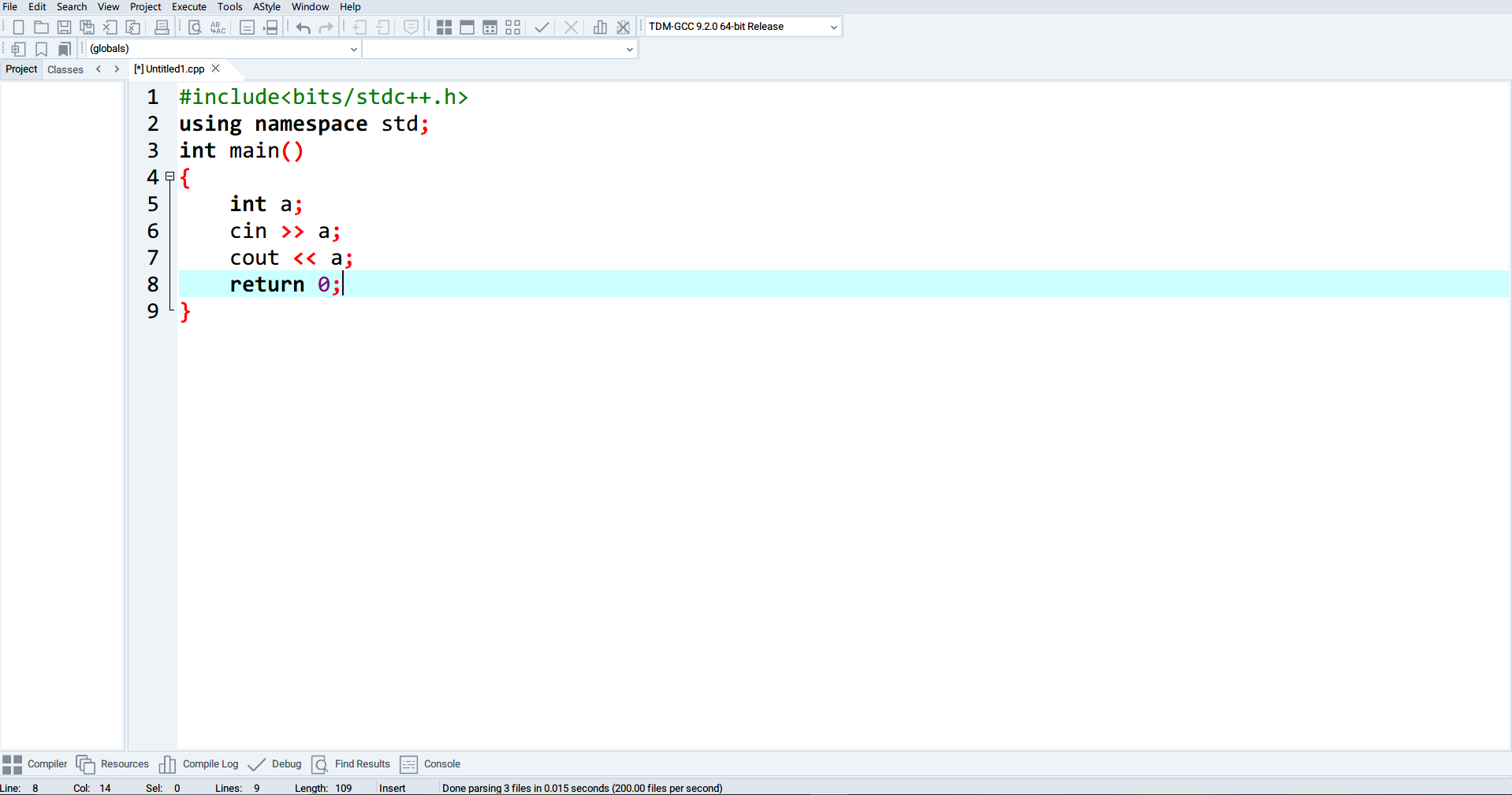Open the Execute menu
Screen dimensions: 1512x795
tap(189, 7)
